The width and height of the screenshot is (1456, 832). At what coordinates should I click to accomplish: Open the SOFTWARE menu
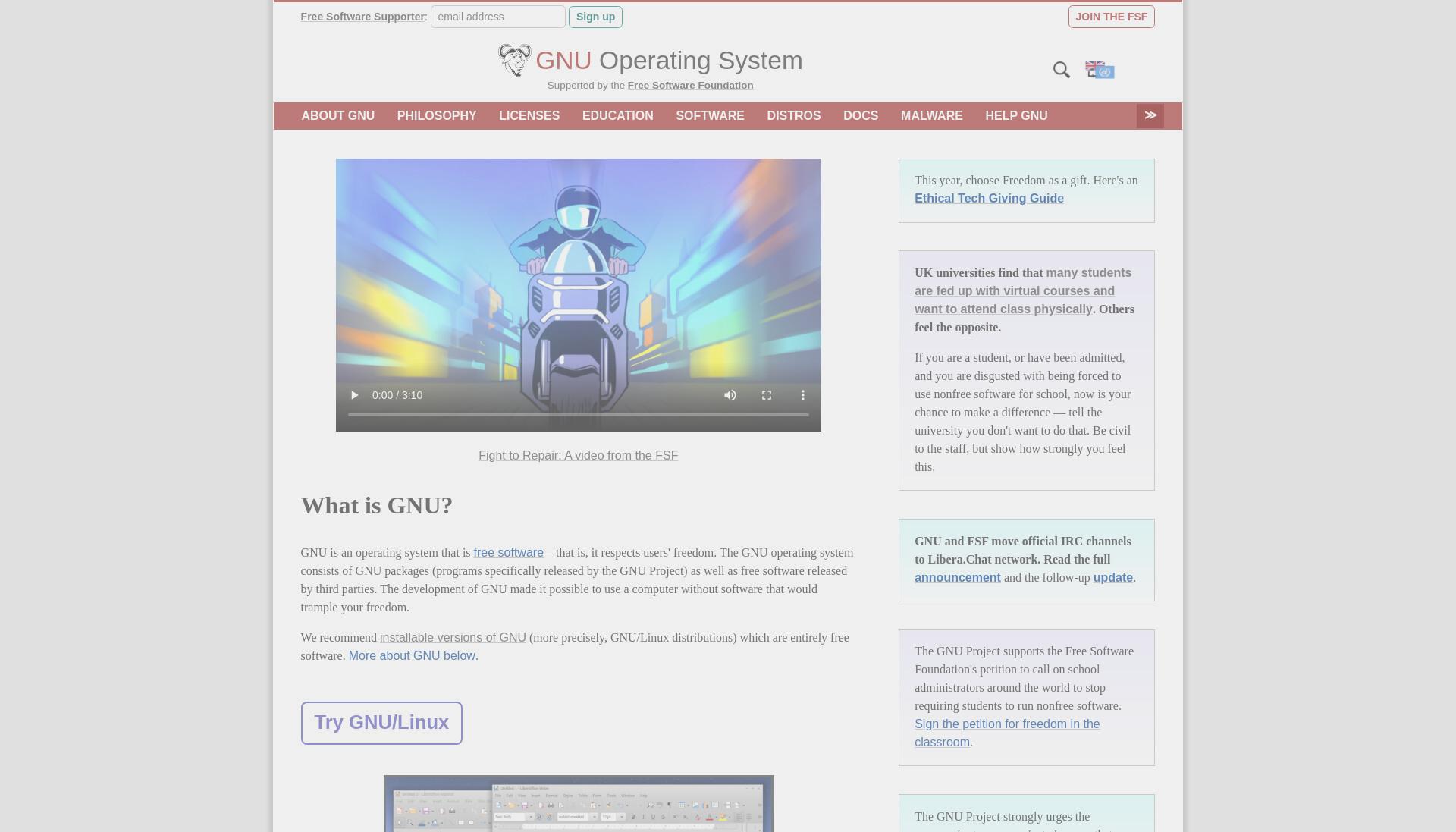point(710,116)
